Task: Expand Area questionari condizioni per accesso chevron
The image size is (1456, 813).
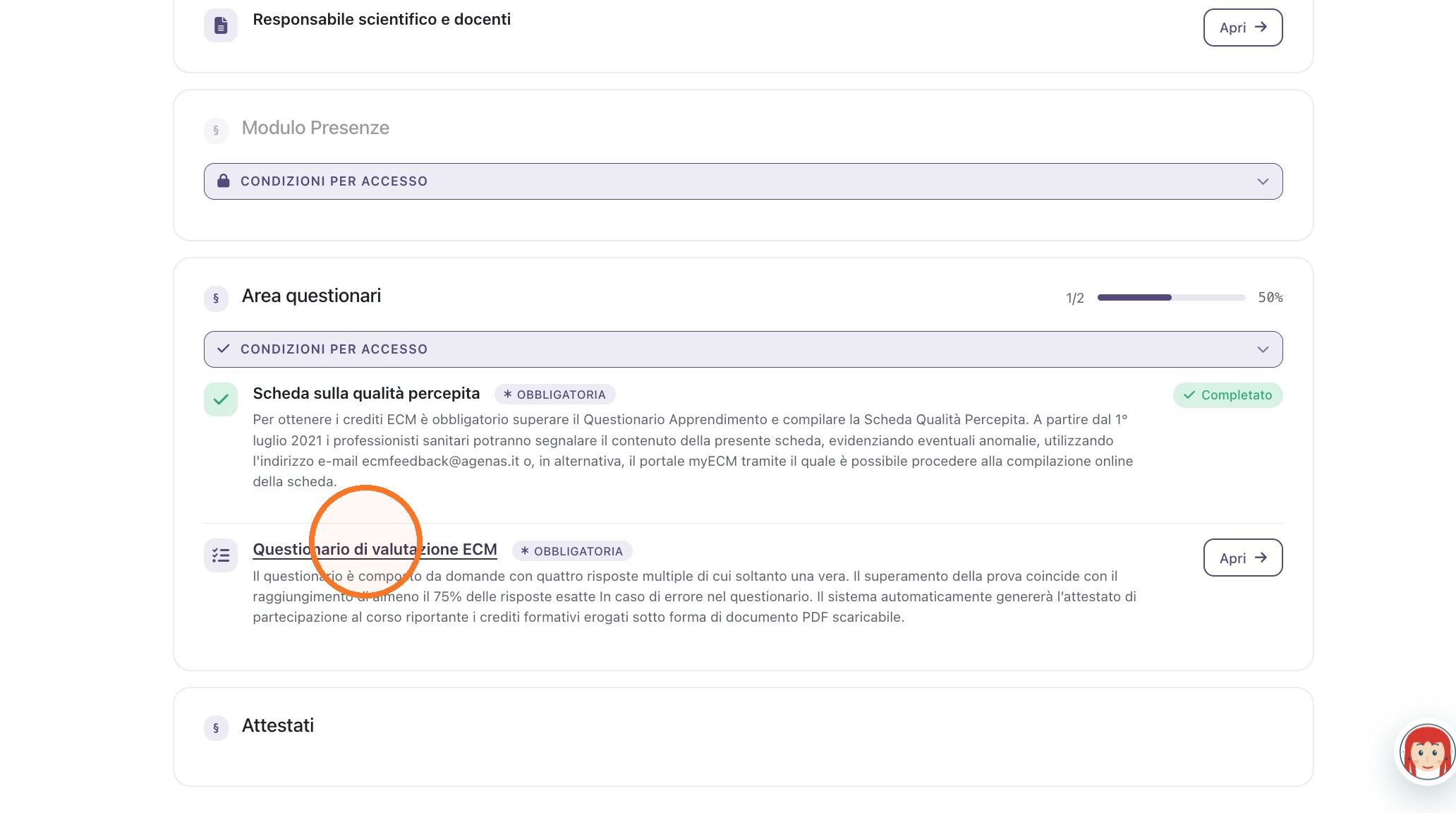Action: tap(1263, 349)
